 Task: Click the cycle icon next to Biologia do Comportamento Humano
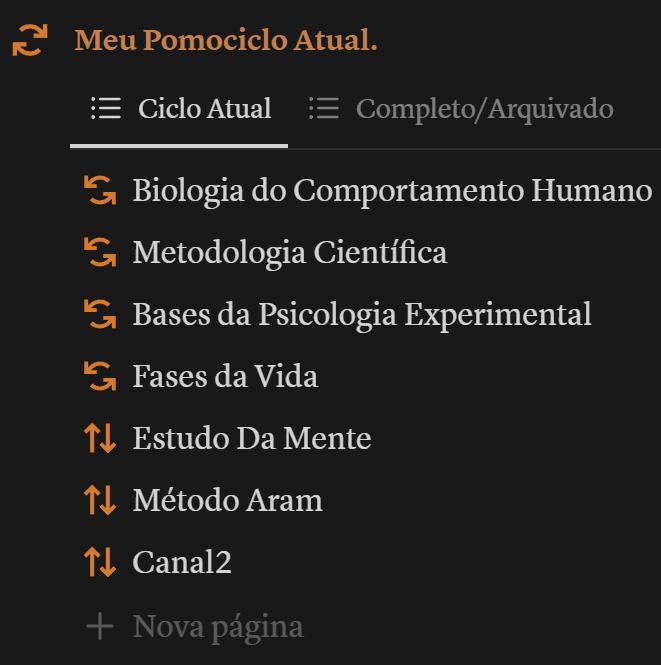pyautogui.click(x=100, y=190)
